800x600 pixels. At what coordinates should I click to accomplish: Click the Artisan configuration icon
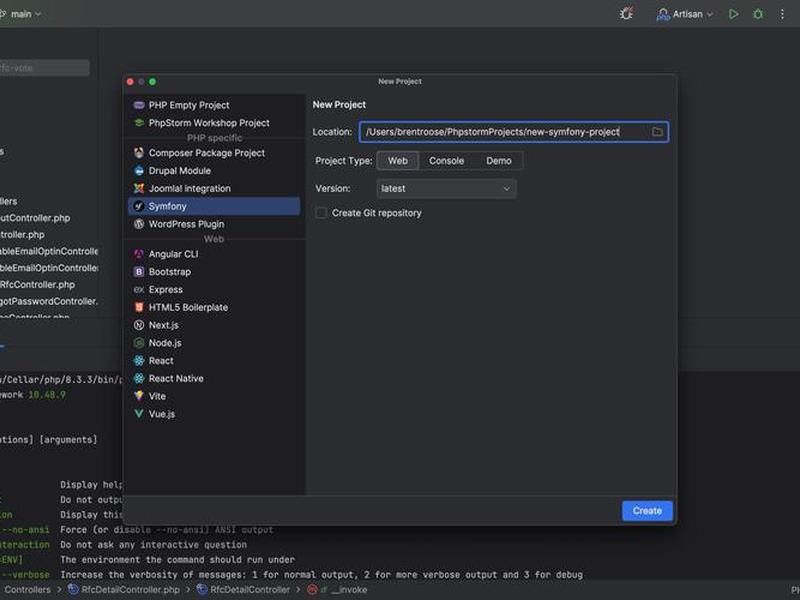coord(663,14)
